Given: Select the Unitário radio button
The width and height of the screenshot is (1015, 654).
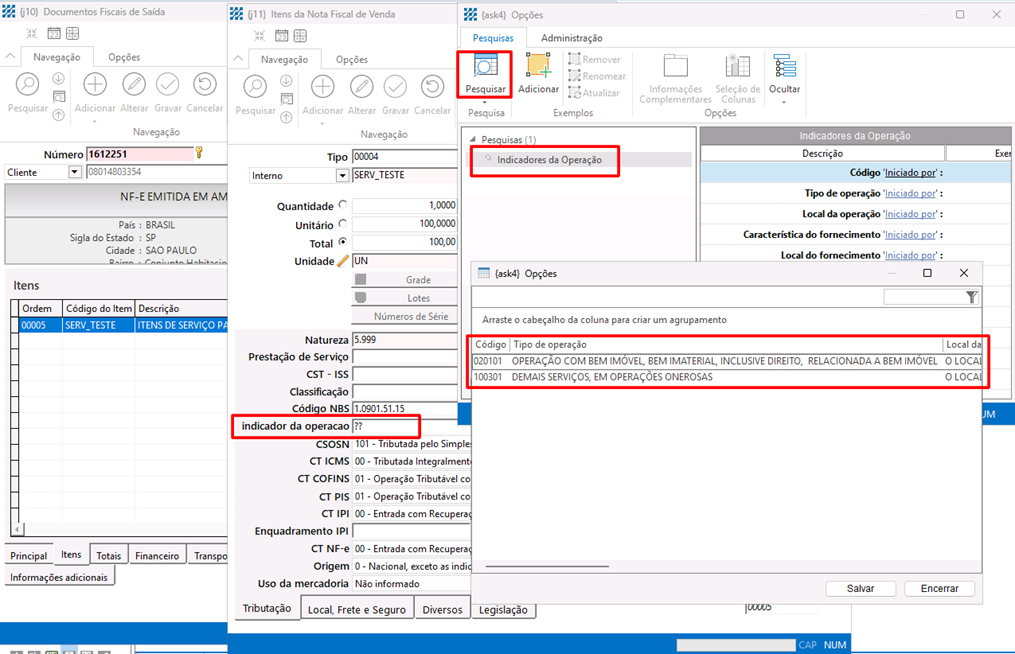Looking at the screenshot, I should [343, 224].
